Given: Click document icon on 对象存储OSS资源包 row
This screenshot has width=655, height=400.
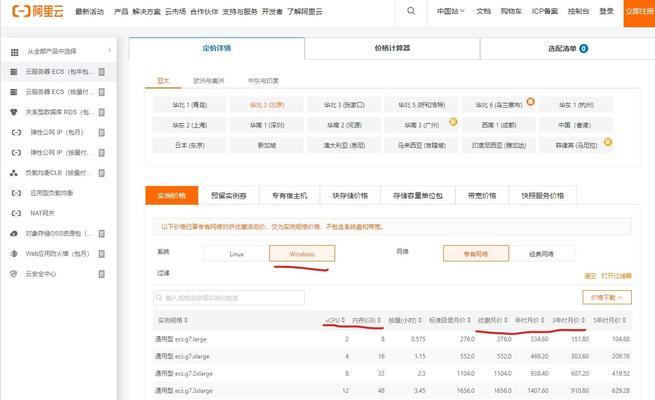Looking at the screenshot, I should (102, 233).
